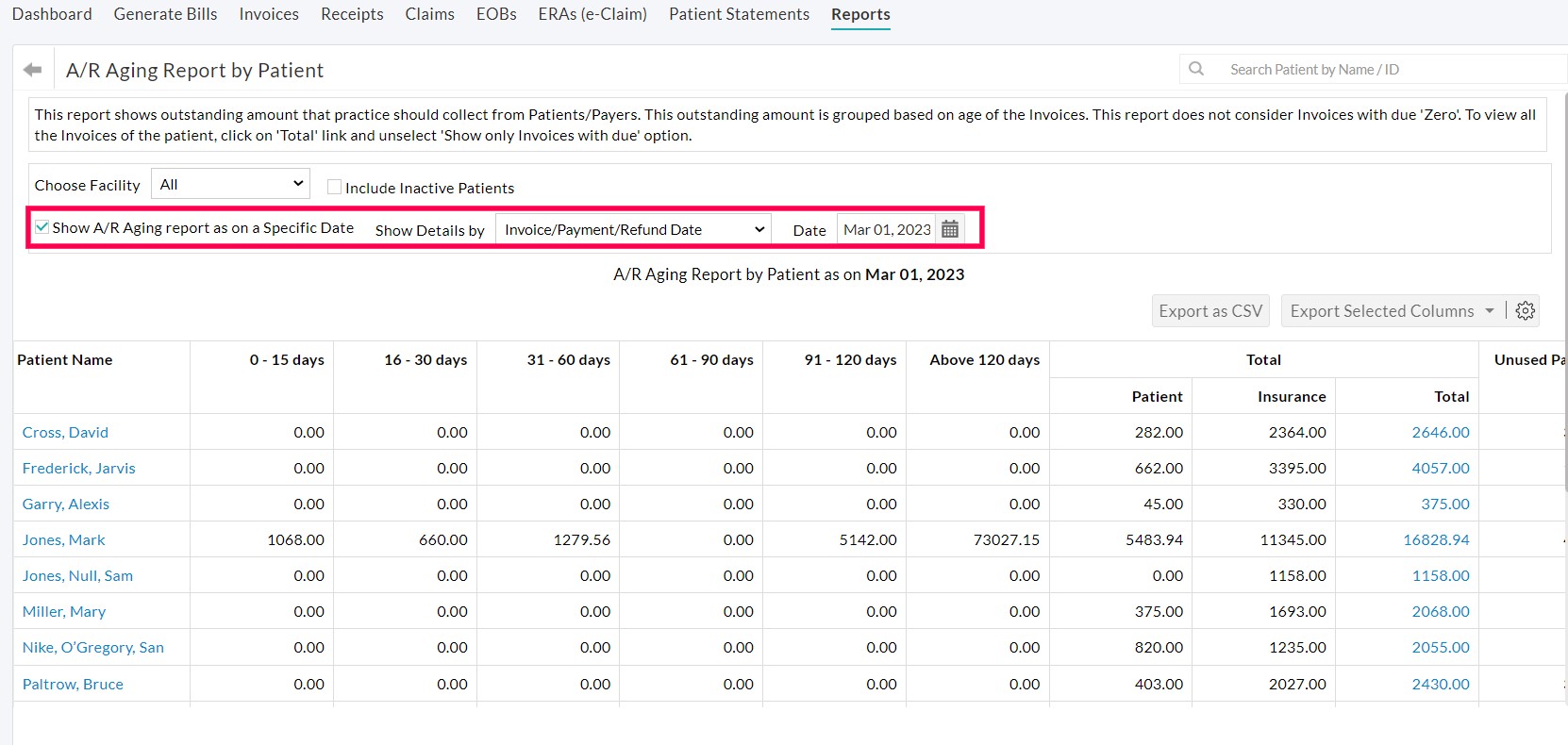Screen dimensions: 1568x745
Task: Click the search magnifier icon
Action: pos(1196,69)
